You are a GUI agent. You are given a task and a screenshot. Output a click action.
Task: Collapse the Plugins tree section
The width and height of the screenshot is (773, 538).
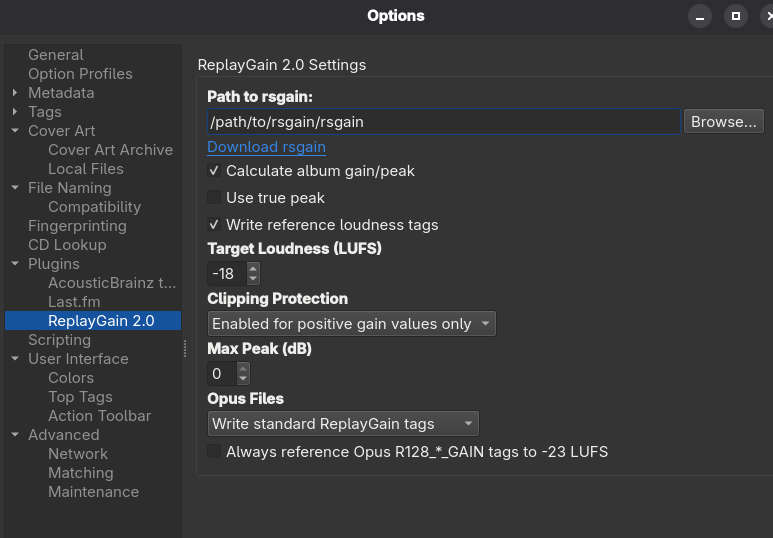click(16, 264)
